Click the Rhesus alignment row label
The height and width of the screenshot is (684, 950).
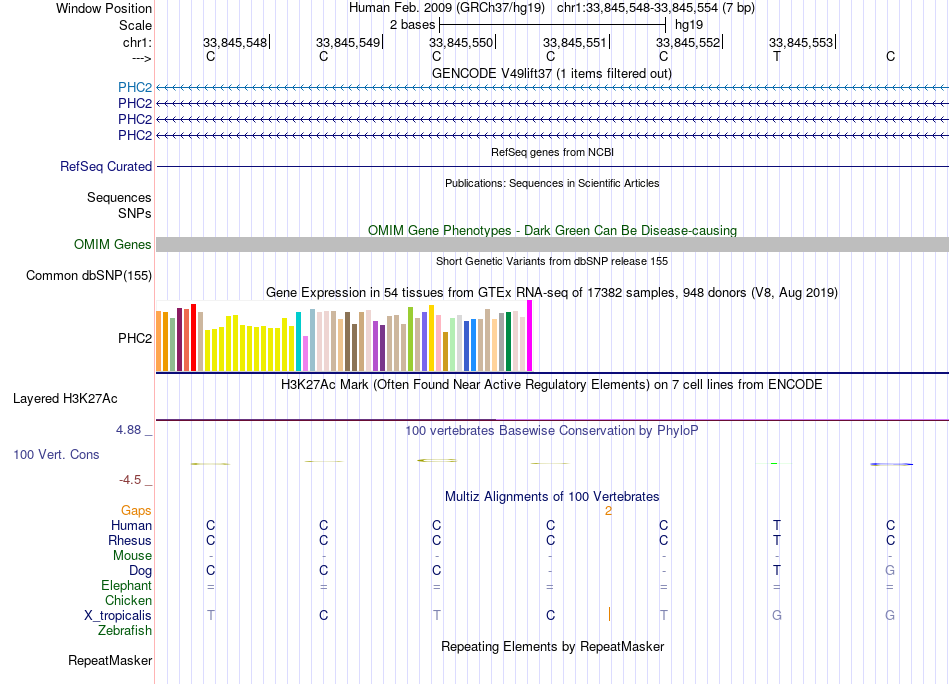tap(130, 540)
